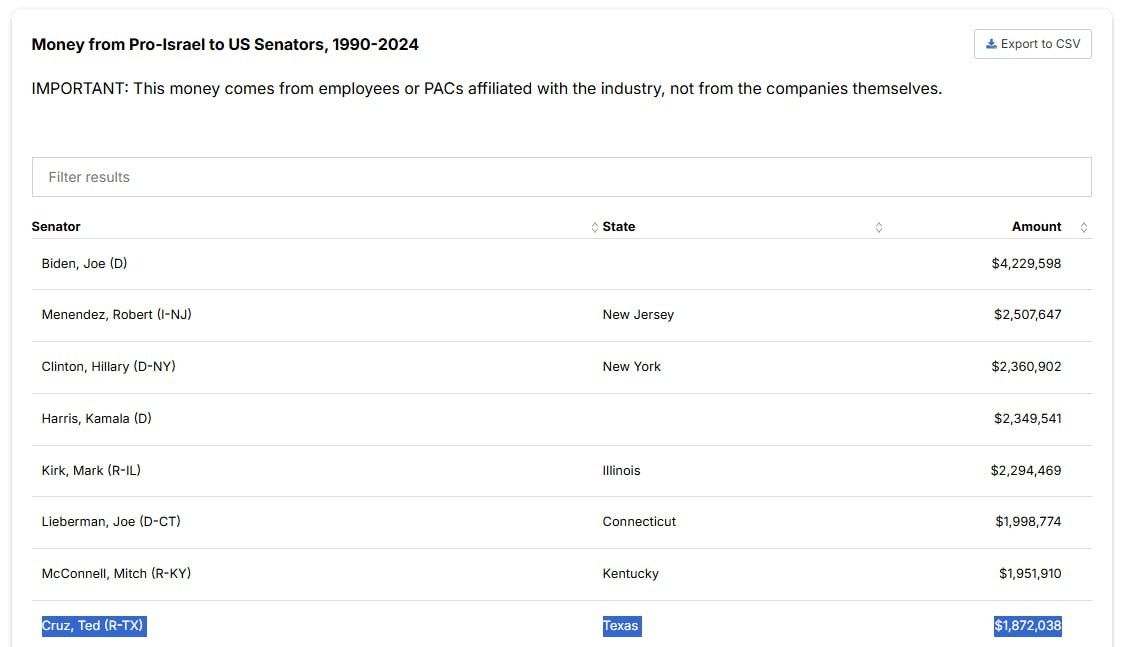The image size is (1124, 647).
Task: Click Kirk, Mark (R-IL) in the list
Action: point(91,470)
